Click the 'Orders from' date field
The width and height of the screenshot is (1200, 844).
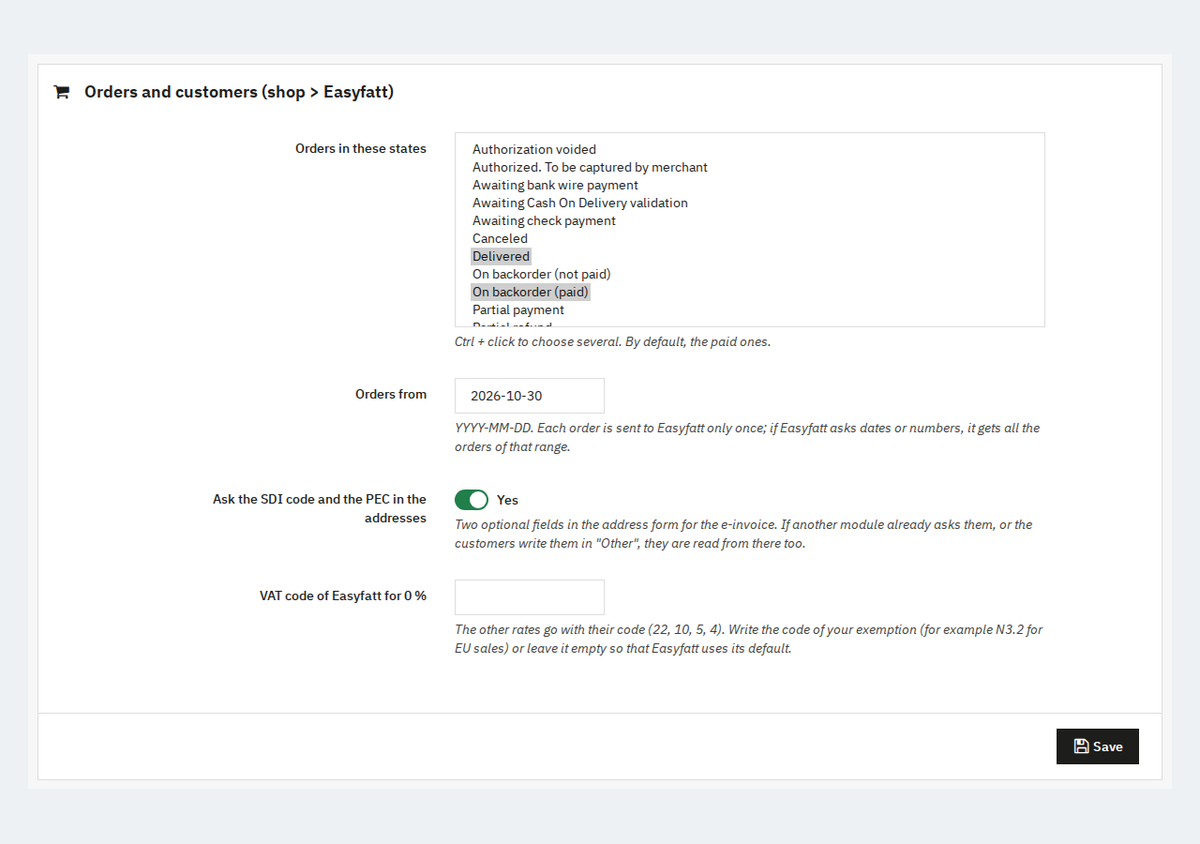pos(530,396)
